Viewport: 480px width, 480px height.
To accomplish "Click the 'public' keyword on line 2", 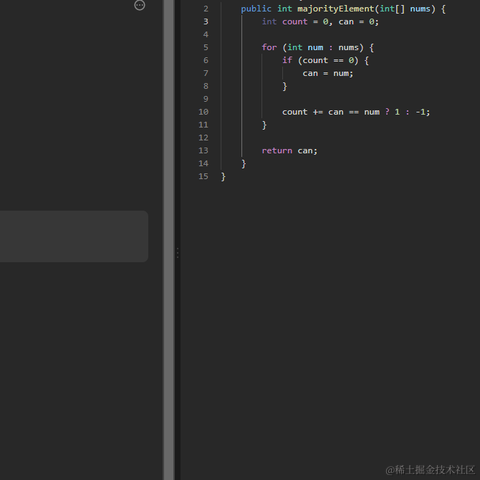I will click(256, 9).
